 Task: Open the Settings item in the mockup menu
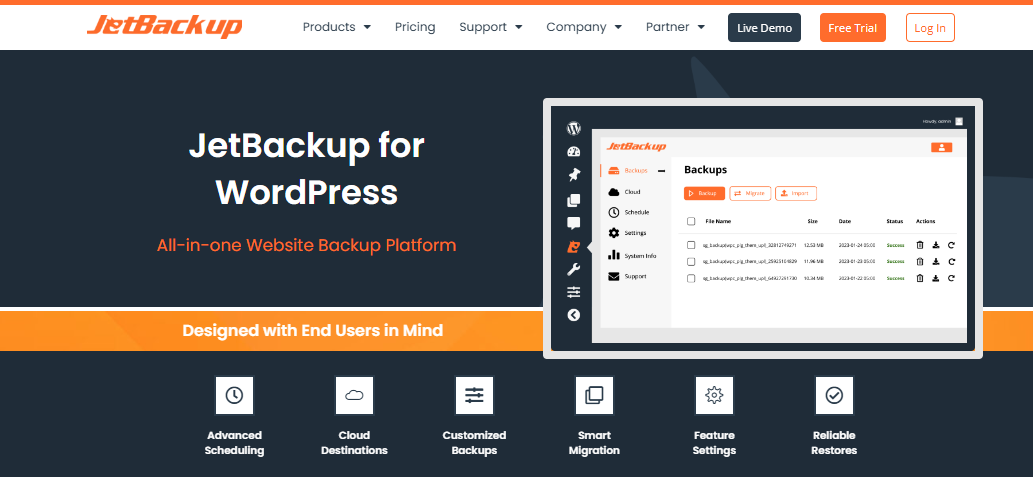(627, 233)
